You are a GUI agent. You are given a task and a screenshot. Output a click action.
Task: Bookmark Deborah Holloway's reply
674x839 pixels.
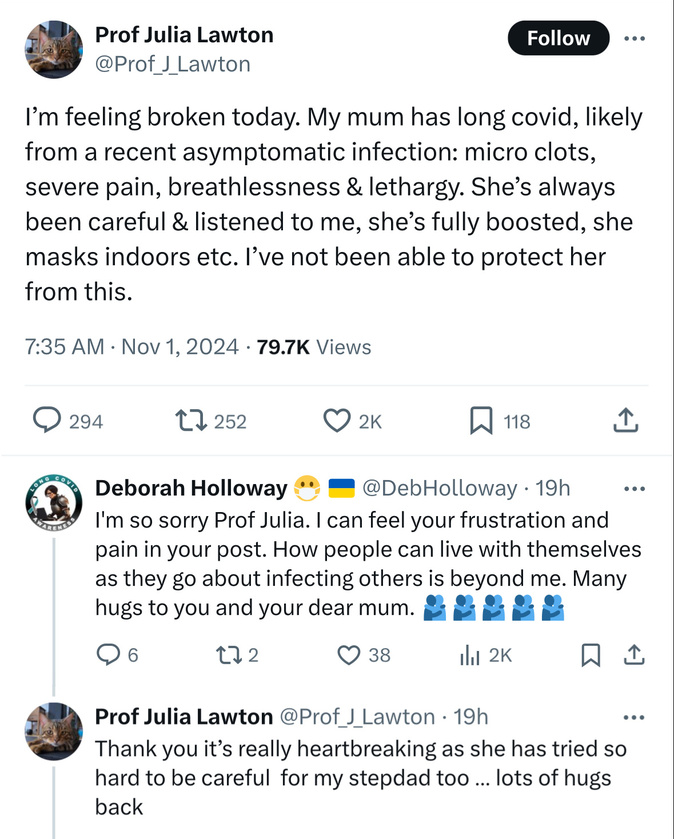591,655
